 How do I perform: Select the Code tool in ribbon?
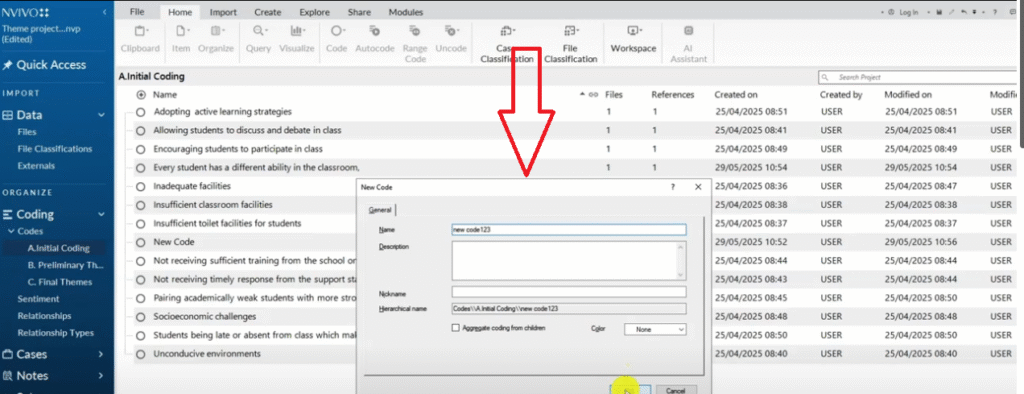(x=336, y=39)
